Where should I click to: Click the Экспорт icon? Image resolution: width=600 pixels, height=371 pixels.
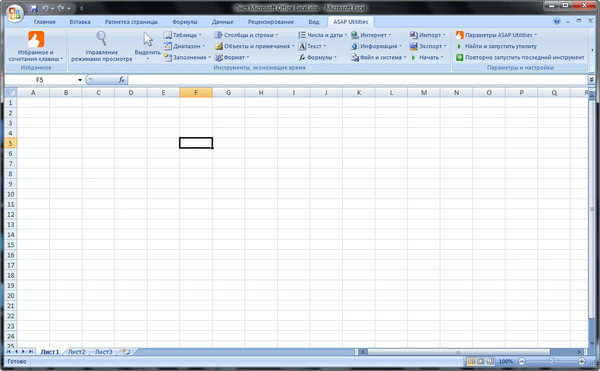pyautogui.click(x=413, y=46)
